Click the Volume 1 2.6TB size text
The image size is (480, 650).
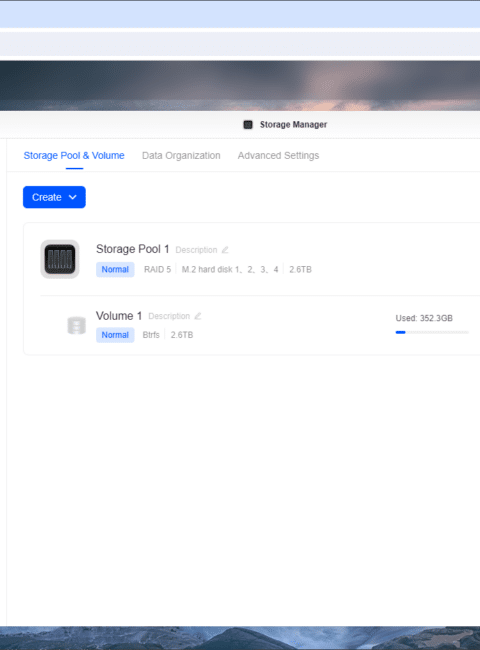(x=182, y=335)
